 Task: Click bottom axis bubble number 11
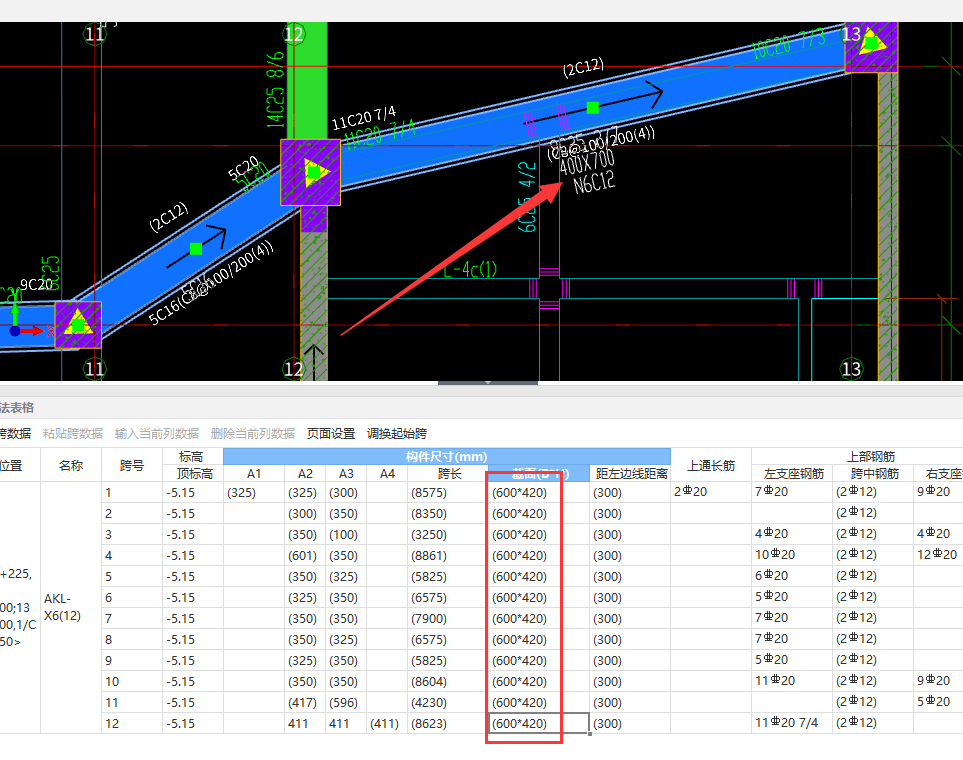95,369
